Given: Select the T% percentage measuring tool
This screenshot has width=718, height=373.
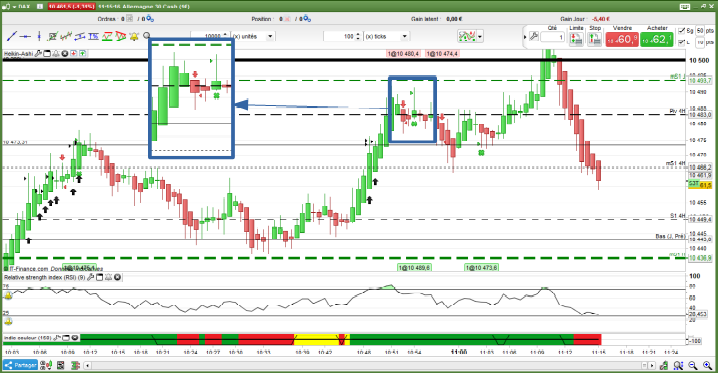Looking at the screenshot, I should (x=93, y=36).
